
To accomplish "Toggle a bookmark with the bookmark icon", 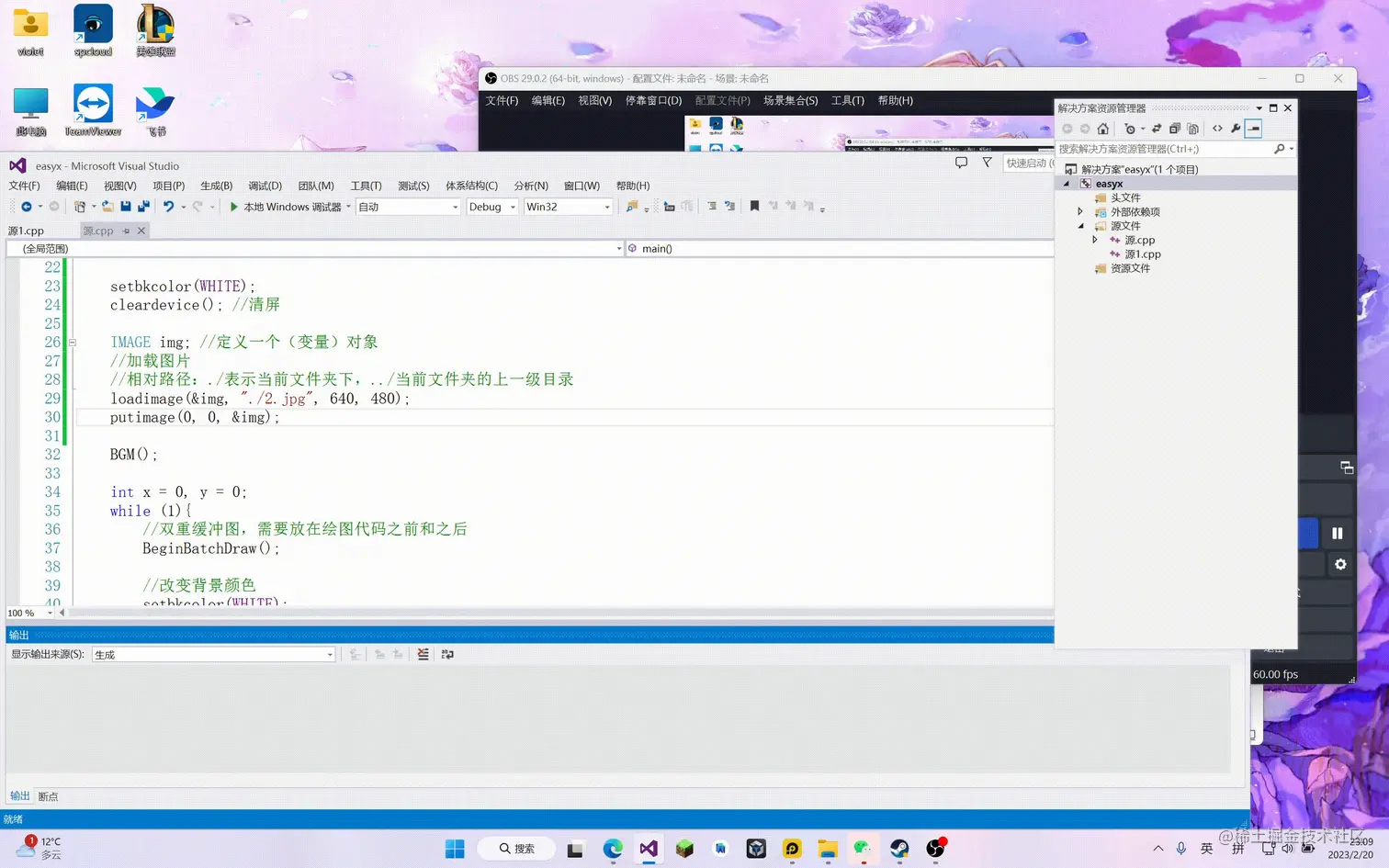I will coord(755,206).
